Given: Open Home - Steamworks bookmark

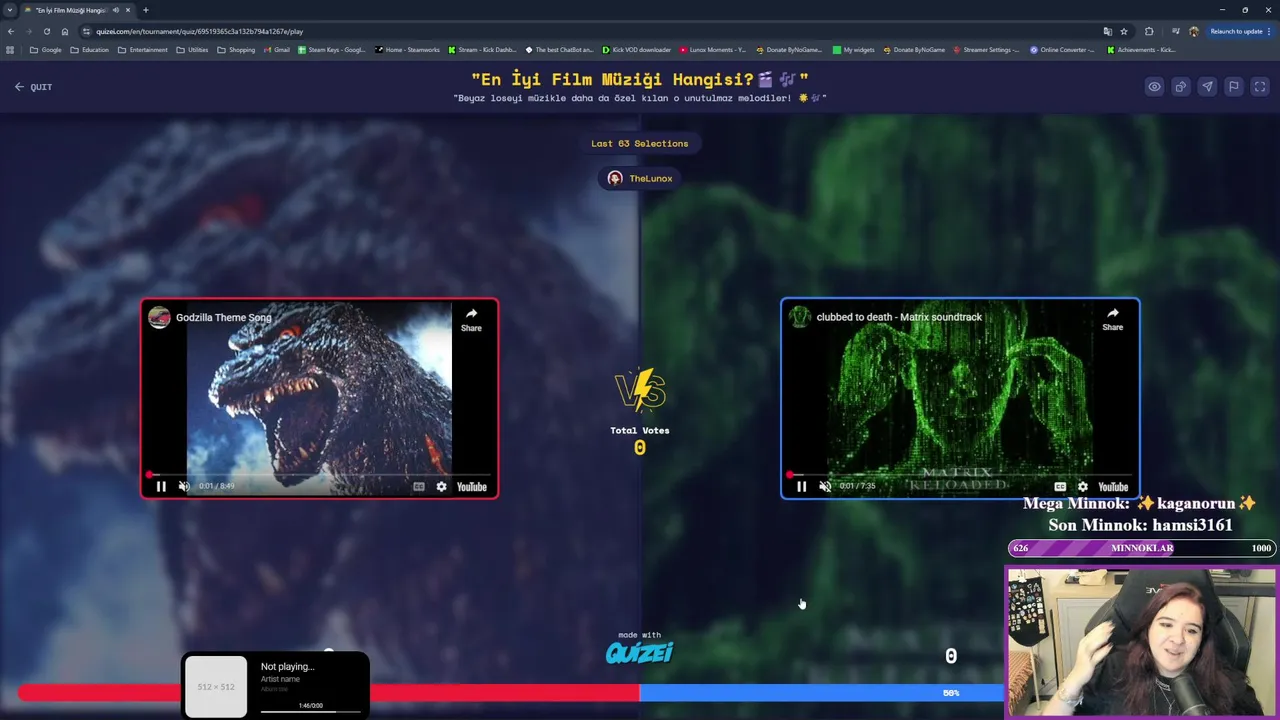Looking at the screenshot, I should coord(407,50).
